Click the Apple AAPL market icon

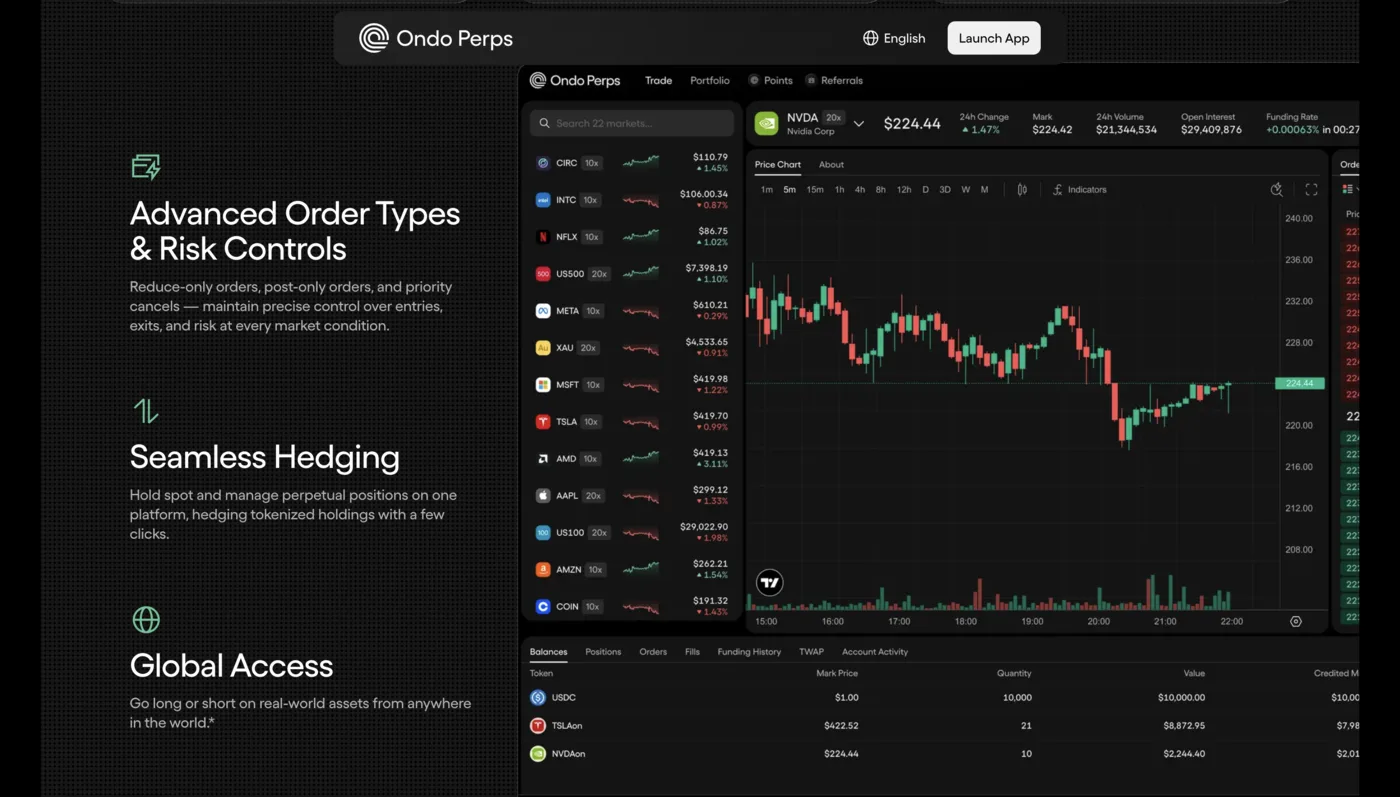pos(543,496)
